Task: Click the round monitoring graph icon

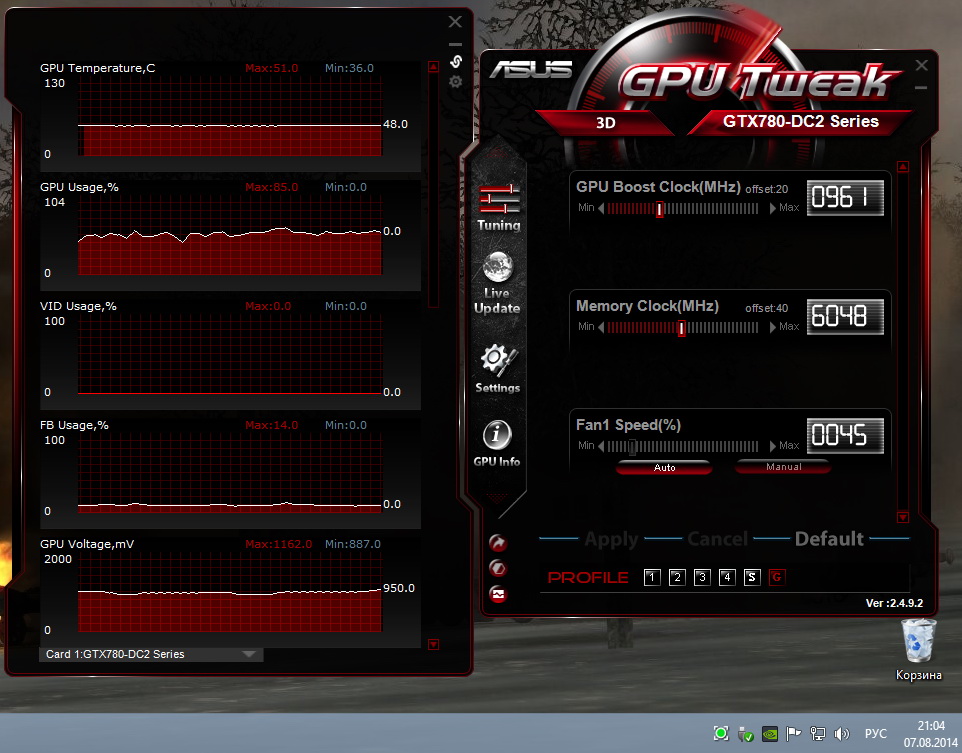Action: coord(498,594)
